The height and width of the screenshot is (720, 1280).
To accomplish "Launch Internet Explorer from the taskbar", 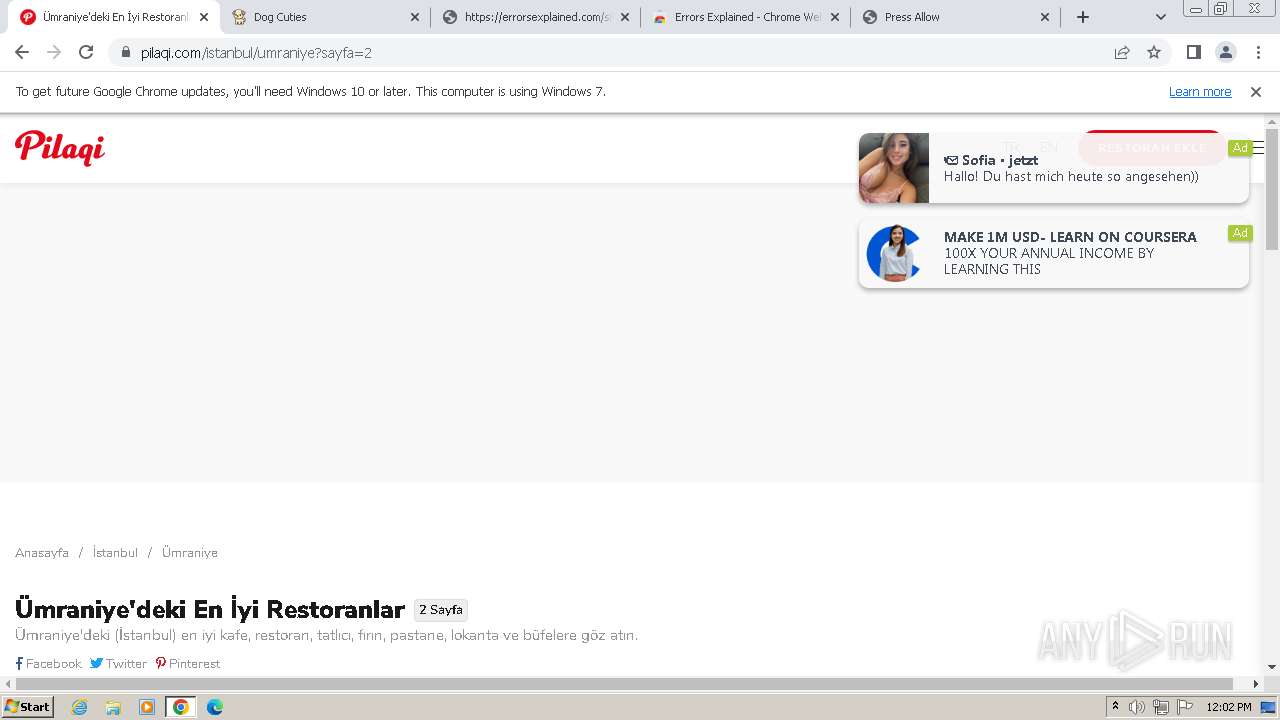I will click(79, 707).
